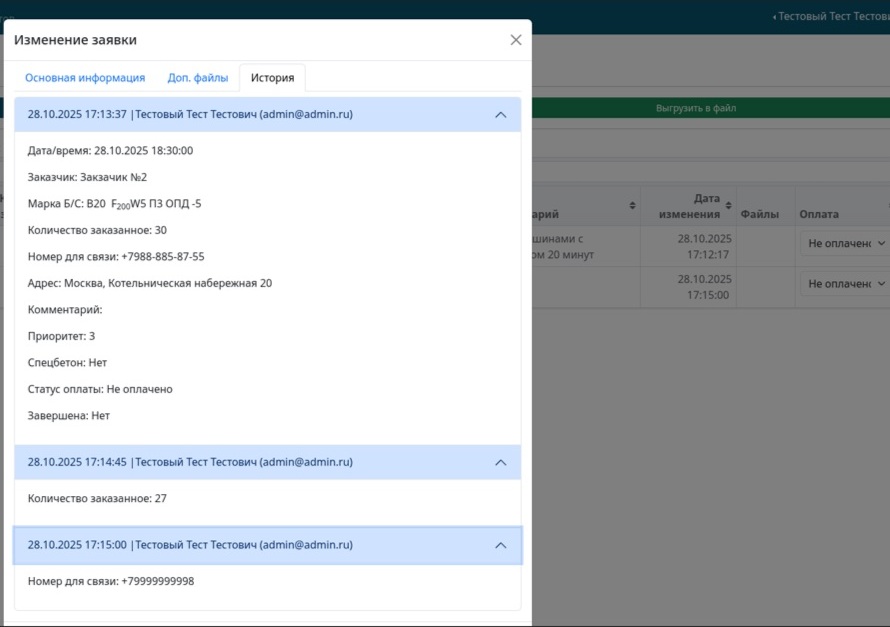Collapse chevron of the 17:13:37 history entry
Viewport: 890px width, 627px height.
(x=501, y=115)
